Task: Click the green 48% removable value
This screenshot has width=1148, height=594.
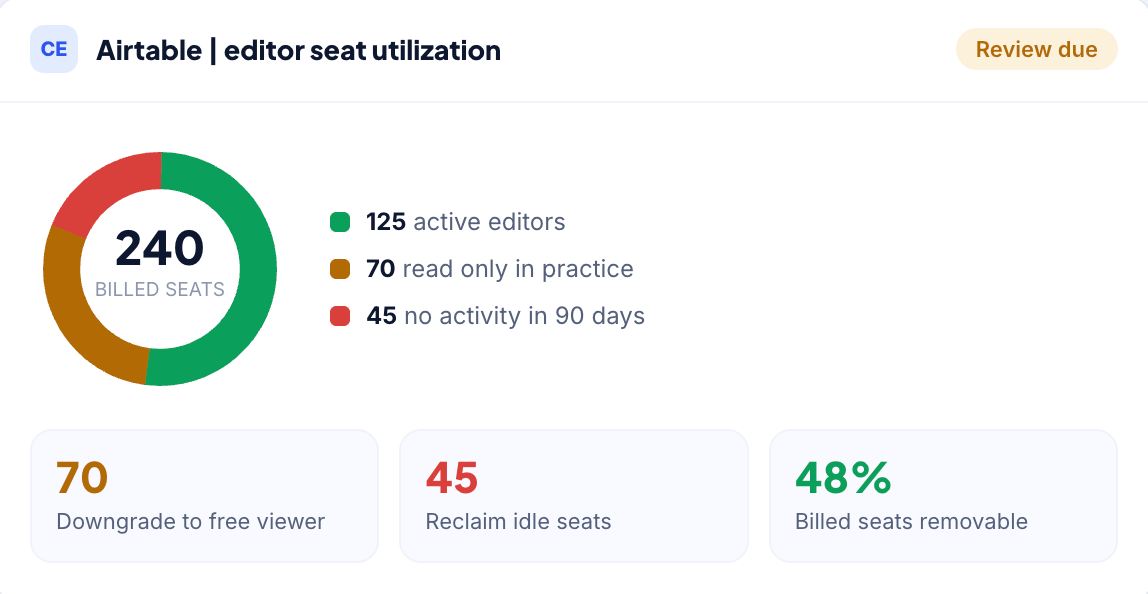Action: (843, 478)
